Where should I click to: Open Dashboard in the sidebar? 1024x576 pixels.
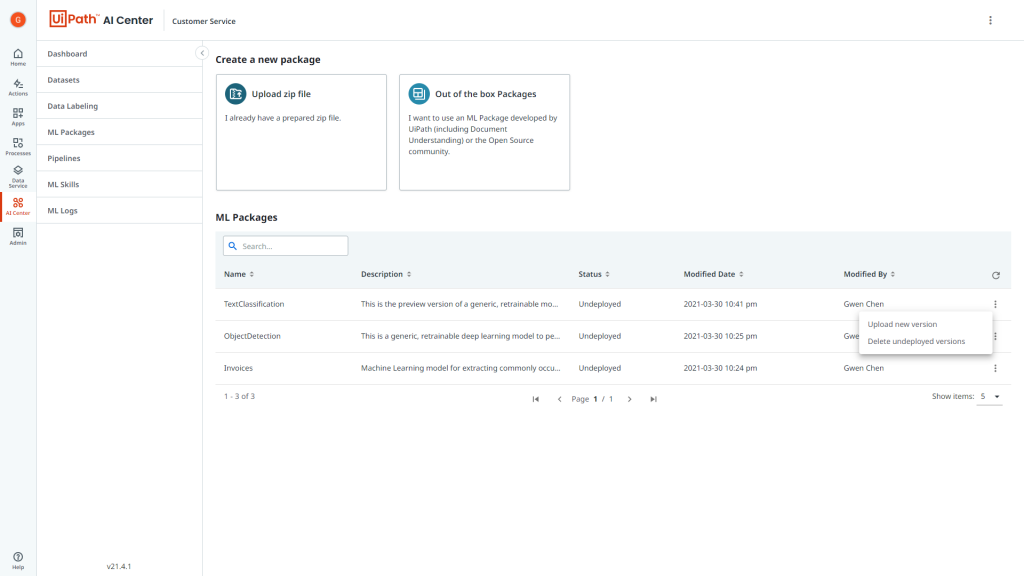click(x=120, y=54)
